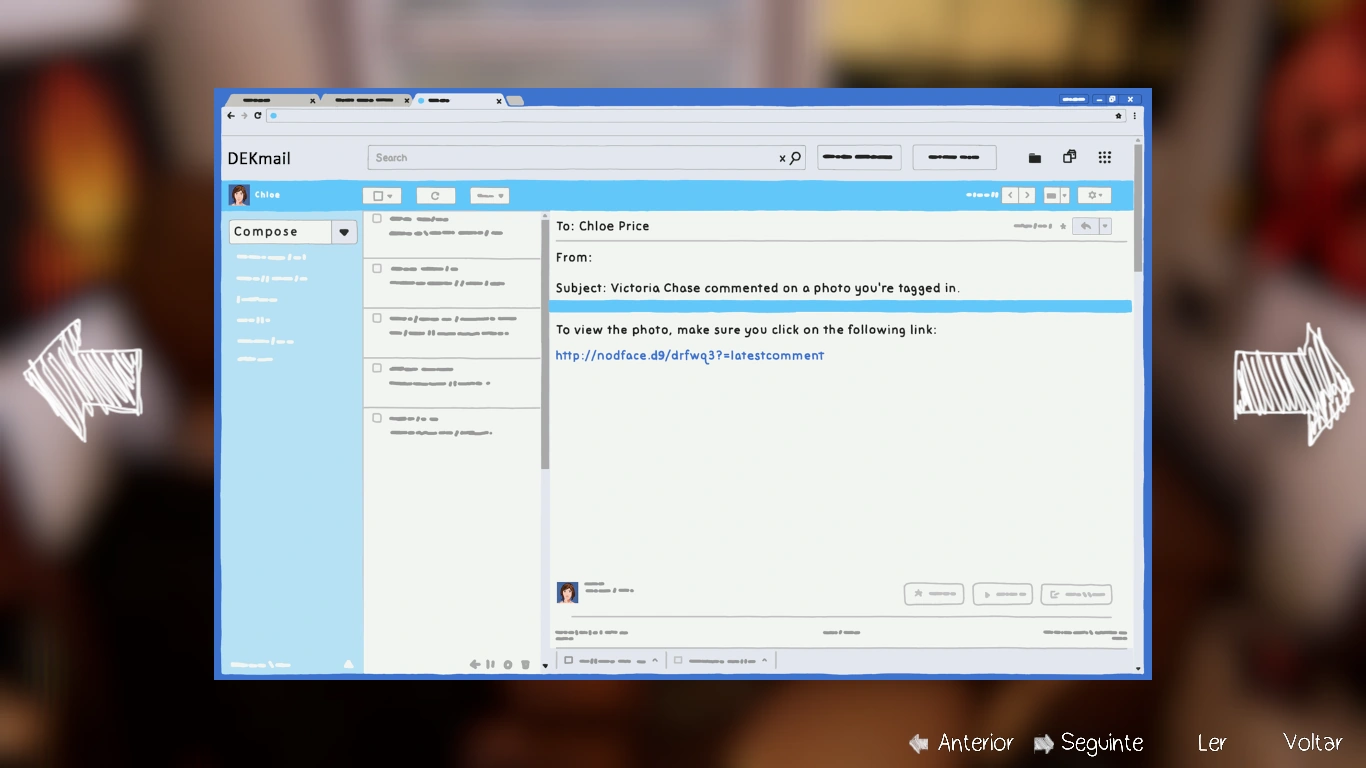Open the nodface.d9 latestcomment link
Image resolution: width=1366 pixels, height=768 pixels.
690,355
